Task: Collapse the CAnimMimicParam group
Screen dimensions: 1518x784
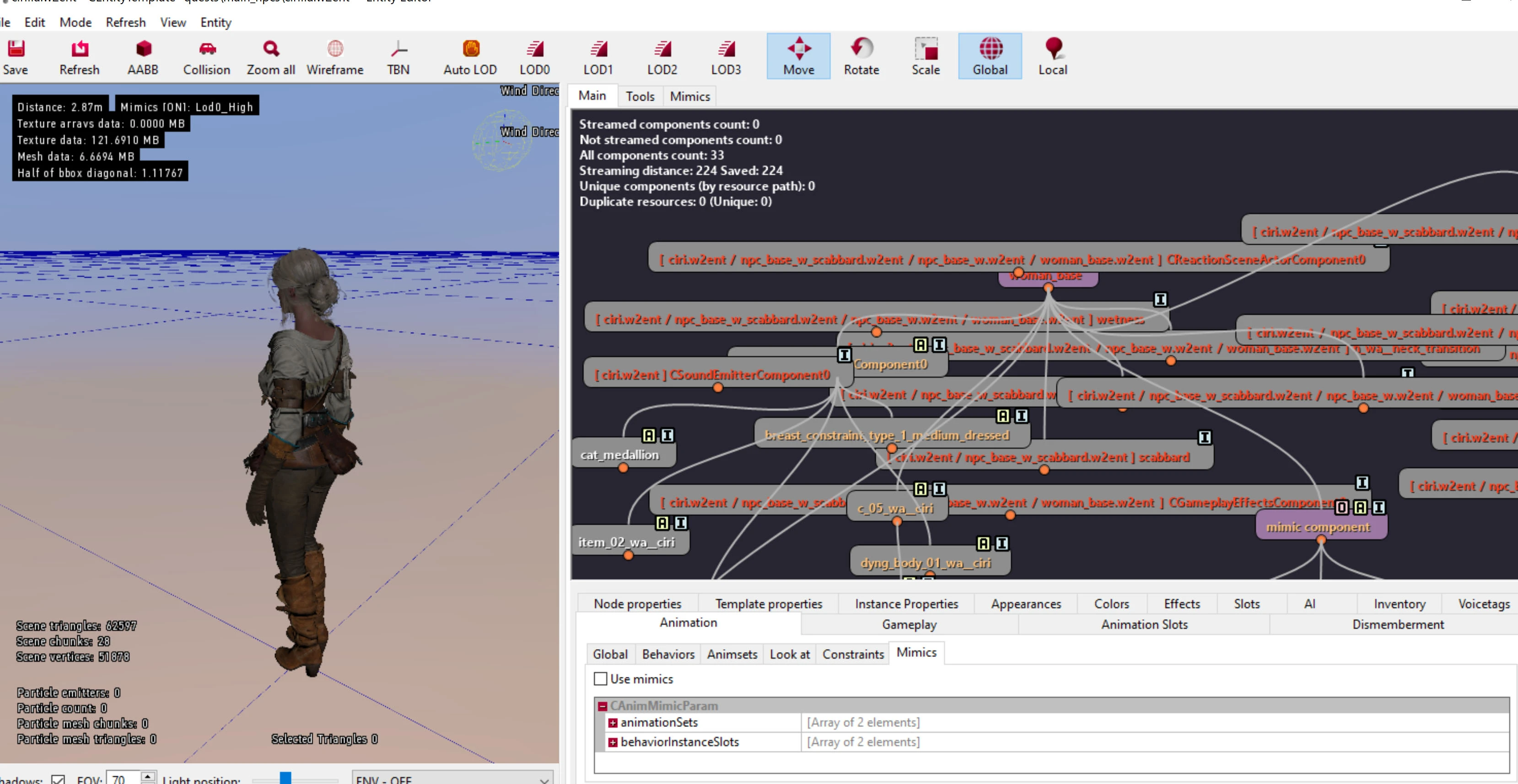Action: (x=602, y=706)
